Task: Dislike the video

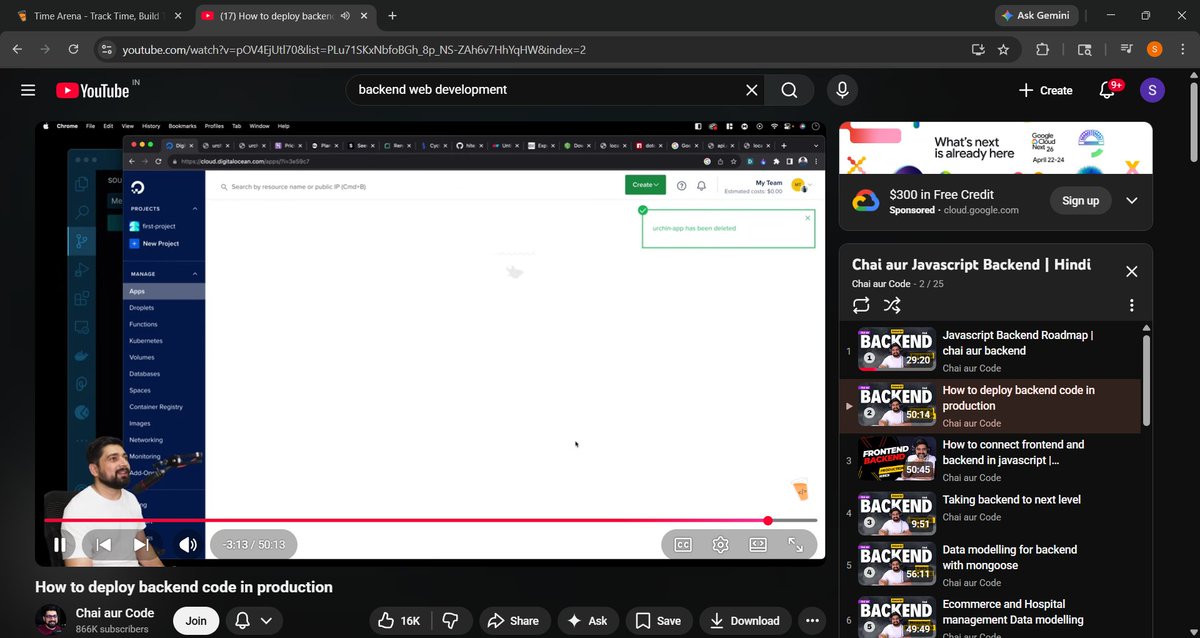Action: (450, 621)
